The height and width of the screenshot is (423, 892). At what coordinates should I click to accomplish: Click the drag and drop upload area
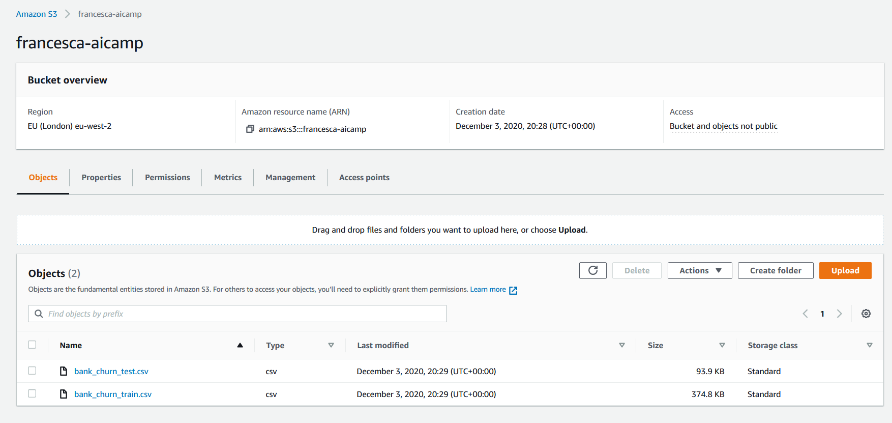tap(449, 230)
